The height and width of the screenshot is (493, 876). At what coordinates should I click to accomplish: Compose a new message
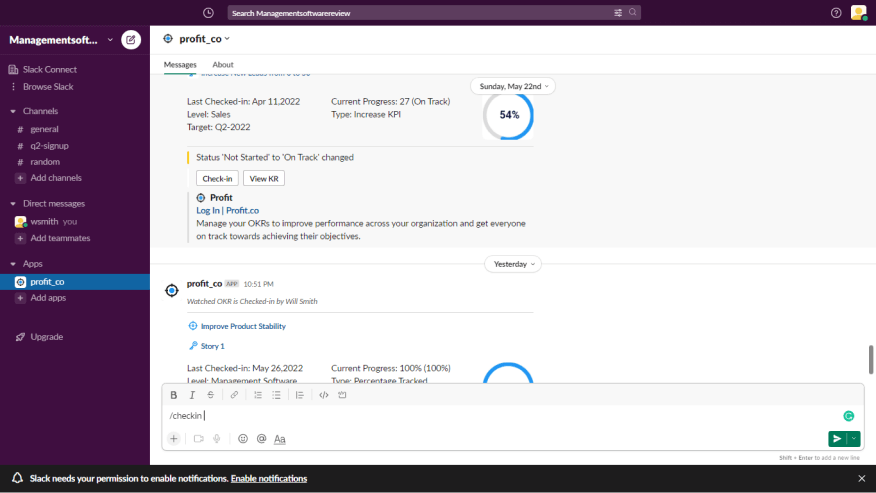pos(131,40)
